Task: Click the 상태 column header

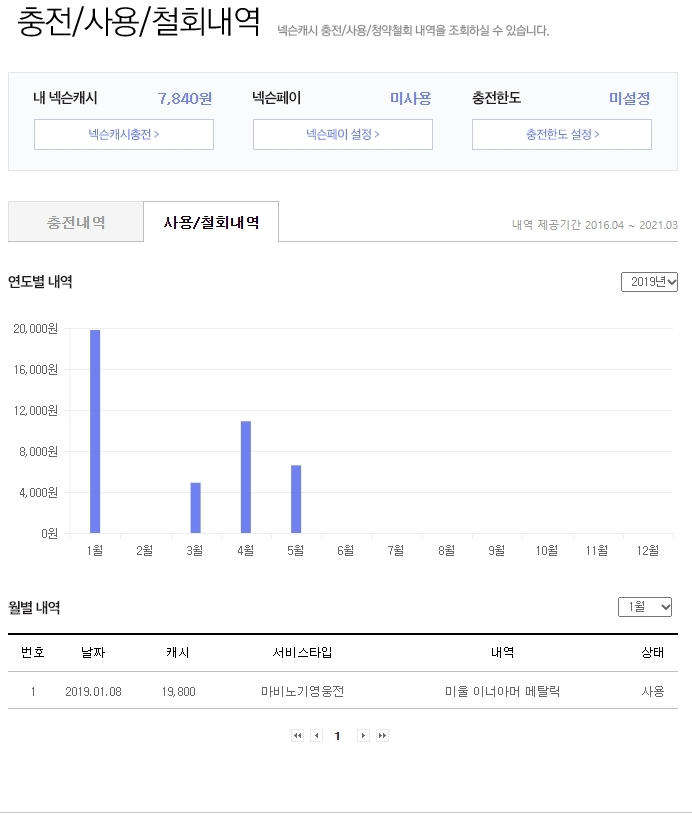Action: (x=652, y=652)
